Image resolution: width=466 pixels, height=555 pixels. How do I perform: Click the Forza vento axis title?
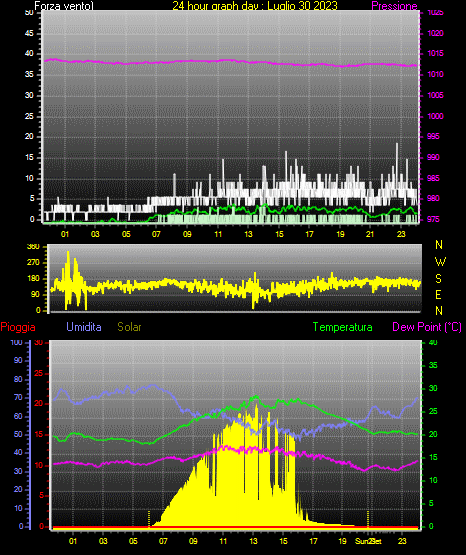[64, 6]
